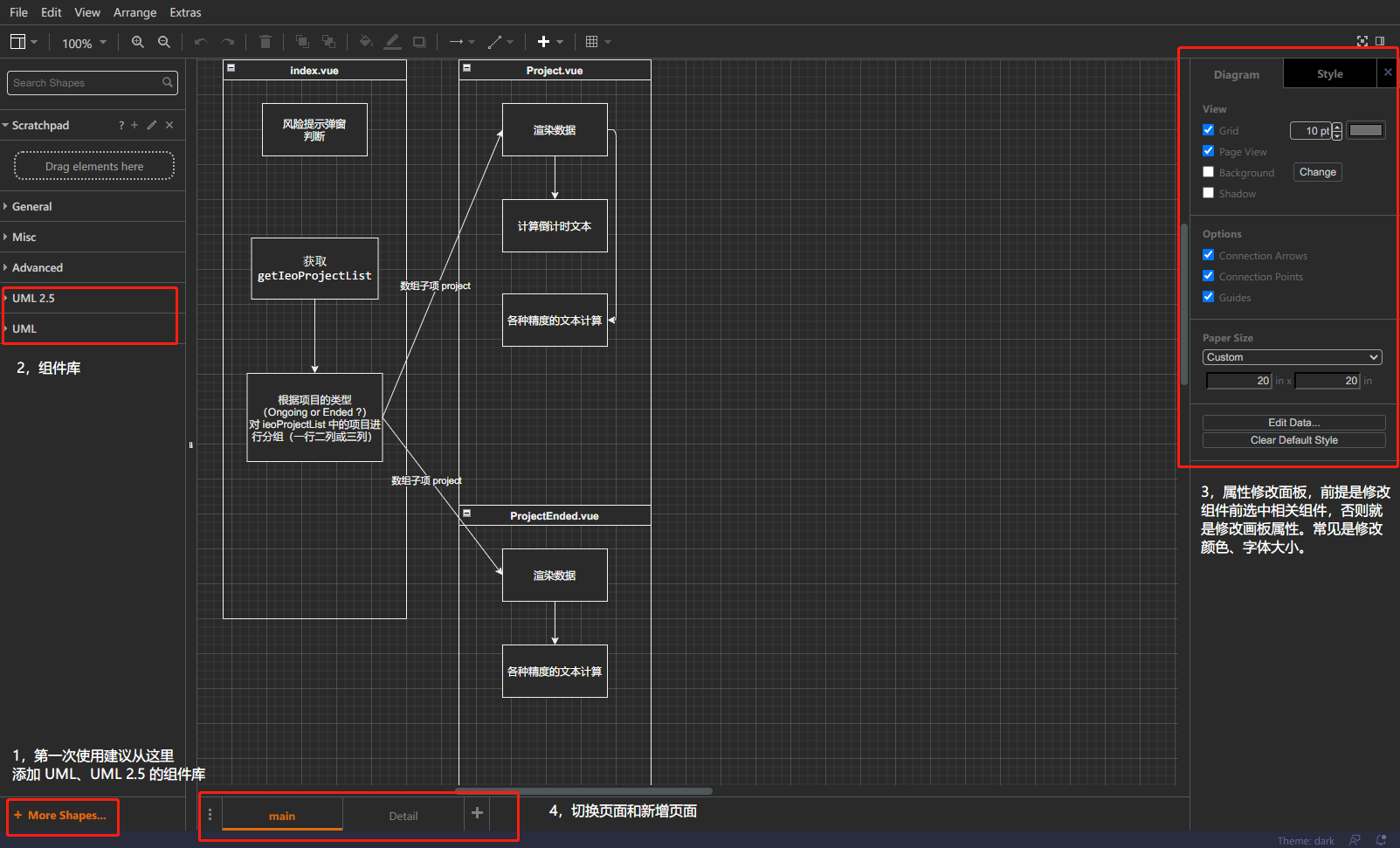
Task: Click the Scratchpad help question mark
Action: point(121,126)
